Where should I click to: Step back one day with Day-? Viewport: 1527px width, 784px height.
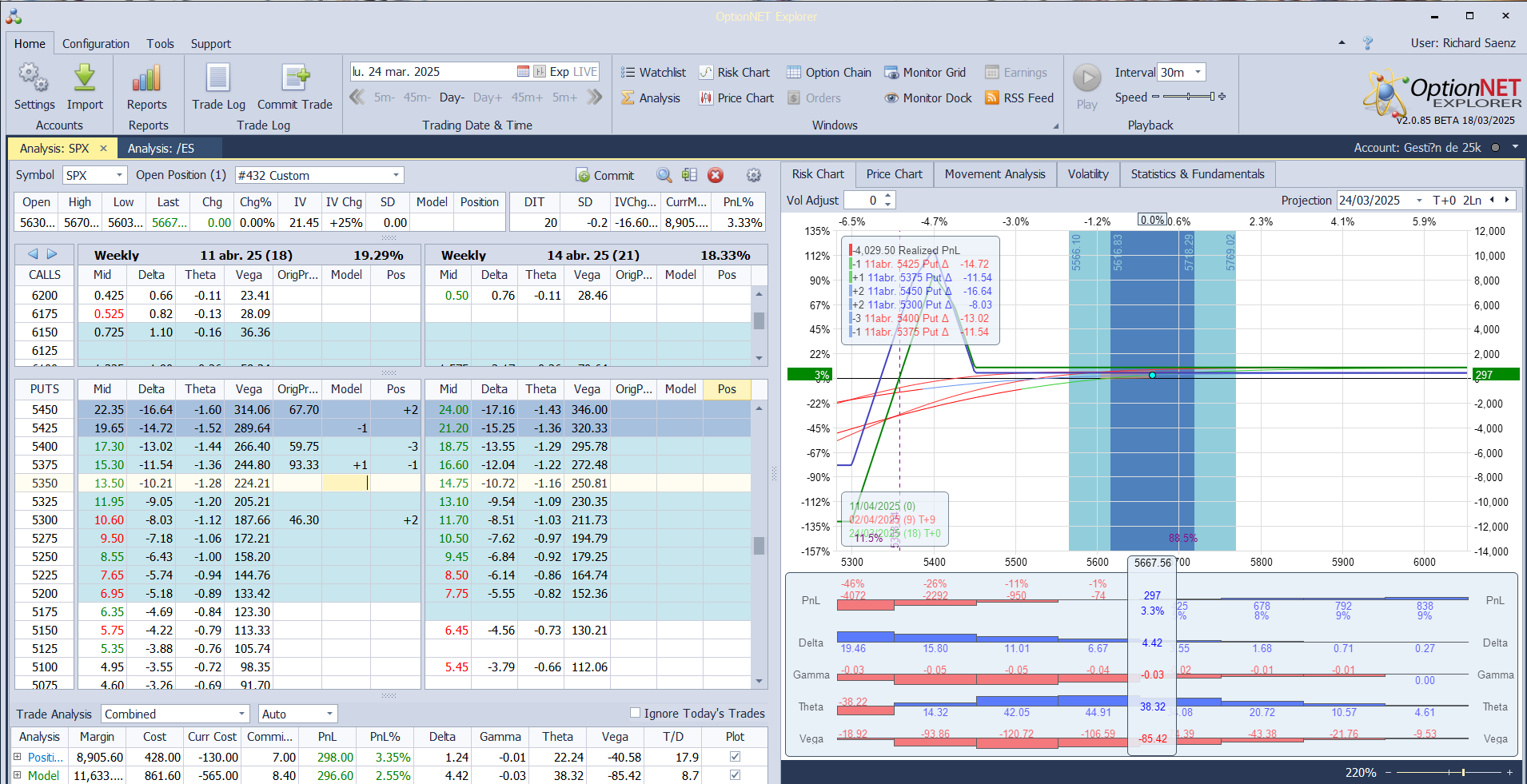tap(452, 98)
